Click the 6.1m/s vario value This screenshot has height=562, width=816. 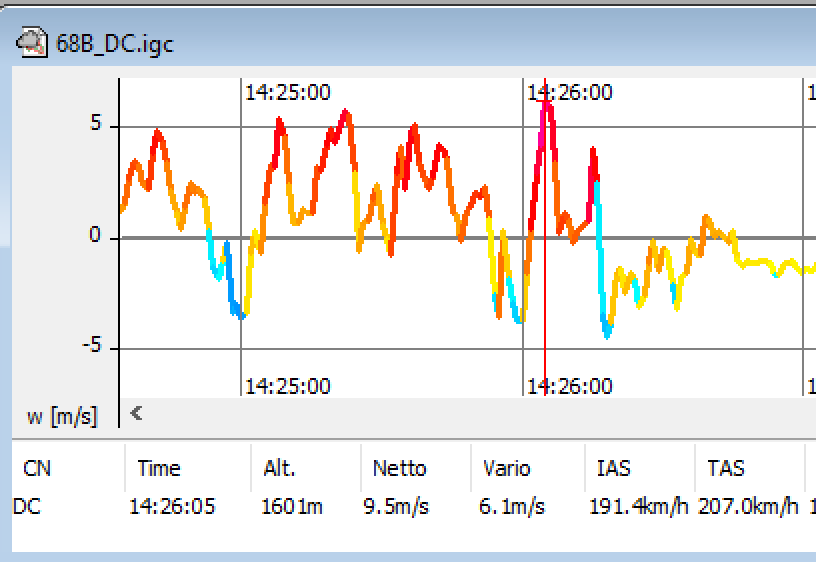click(x=511, y=506)
